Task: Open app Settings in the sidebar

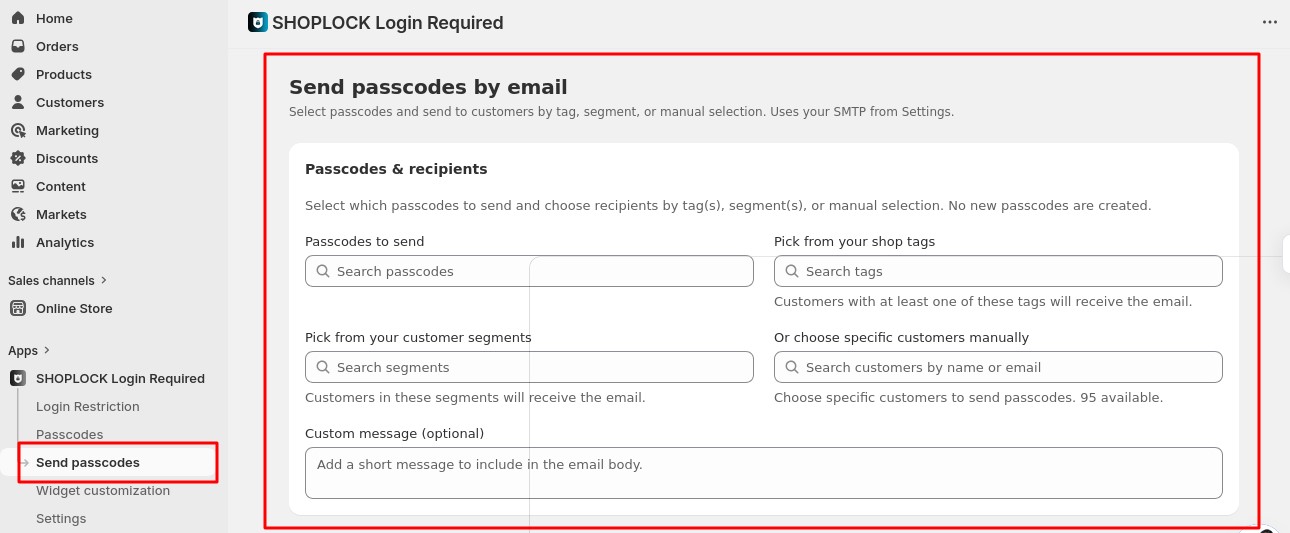Action: point(61,518)
